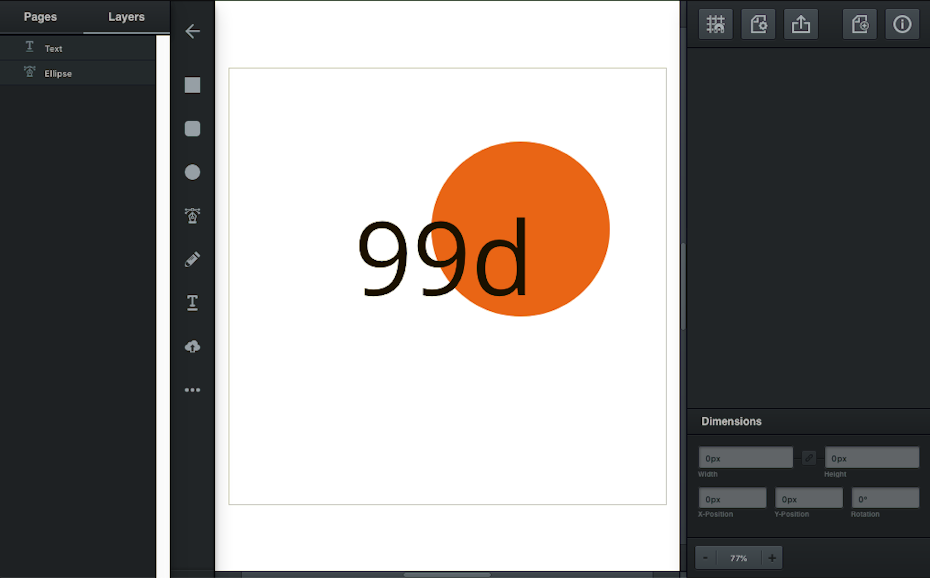Toggle the width-height aspect ratio link
The image size is (930, 578).
[809, 458]
